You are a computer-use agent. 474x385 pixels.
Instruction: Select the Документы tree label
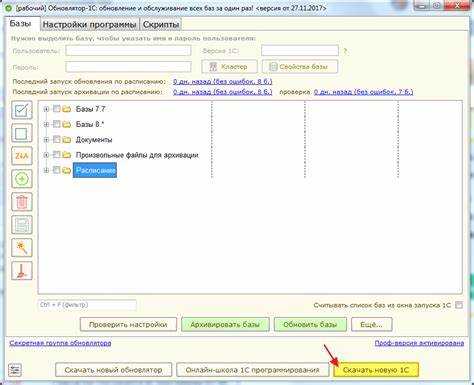tap(94, 140)
